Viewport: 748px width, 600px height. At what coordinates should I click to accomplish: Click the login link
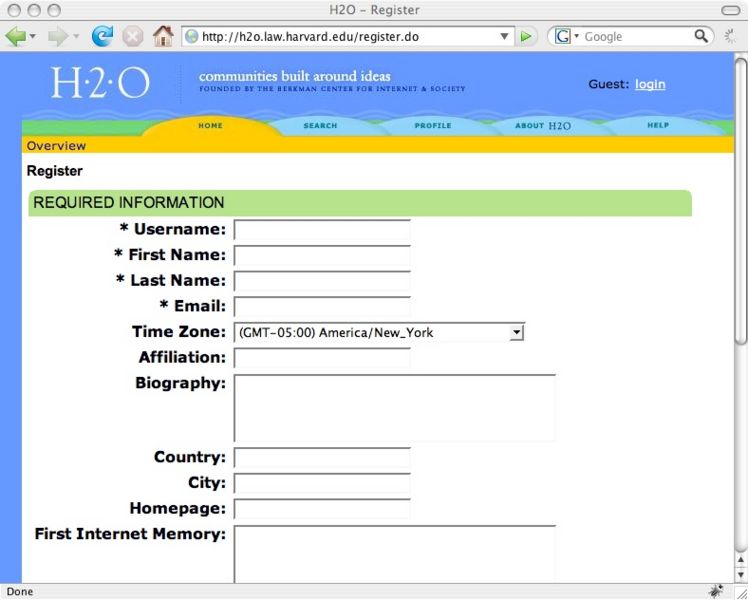tap(649, 84)
